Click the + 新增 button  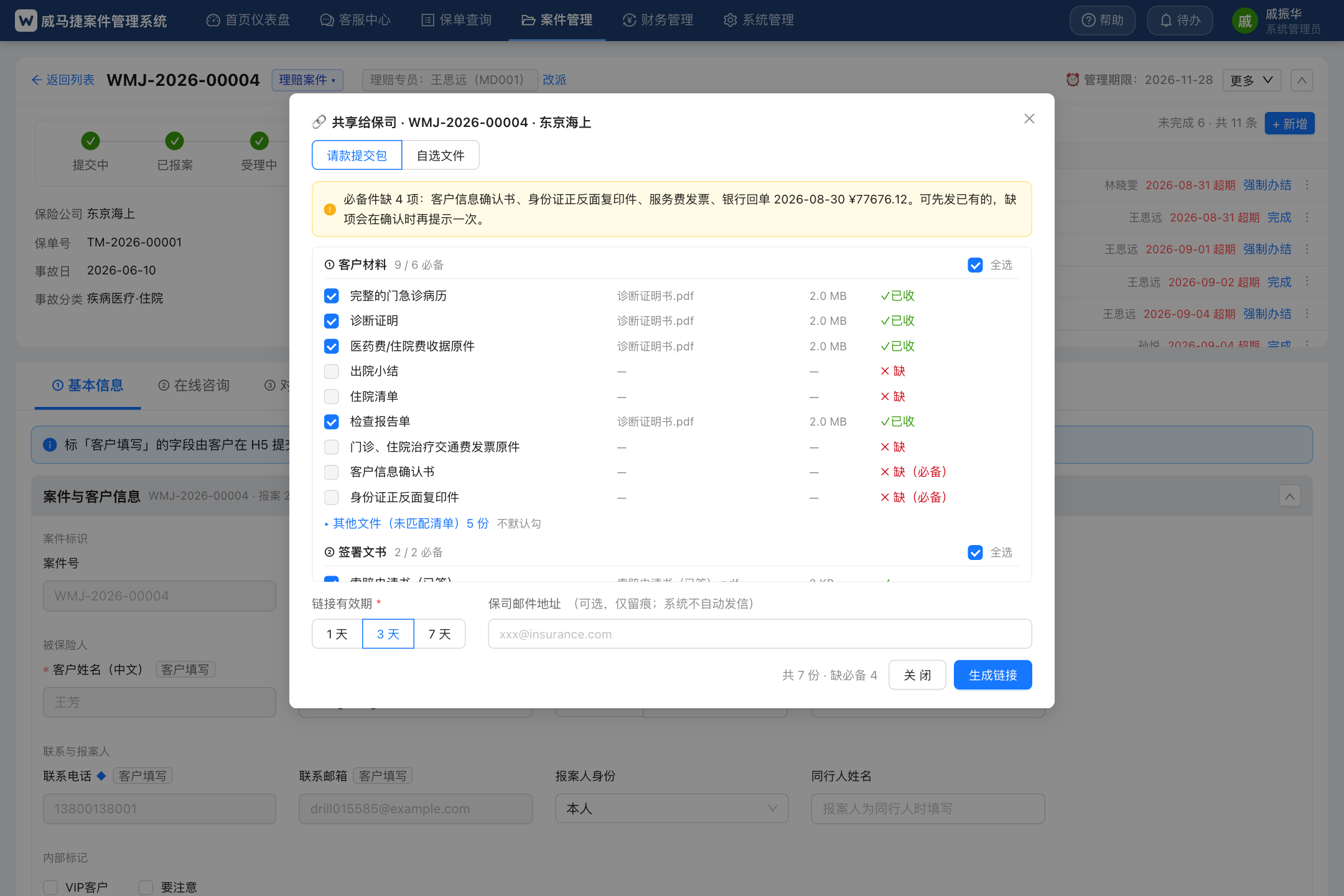click(1289, 123)
